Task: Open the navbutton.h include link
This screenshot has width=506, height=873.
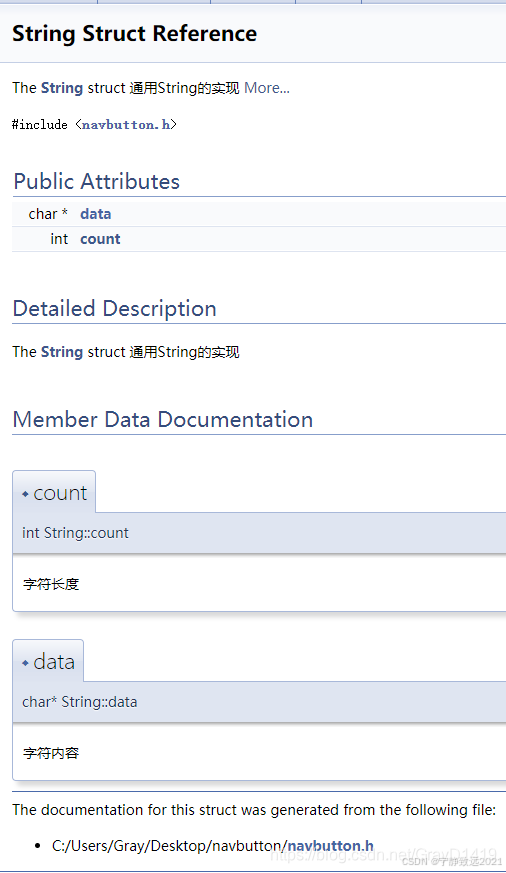Action: pyautogui.click(x=126, y=125)
